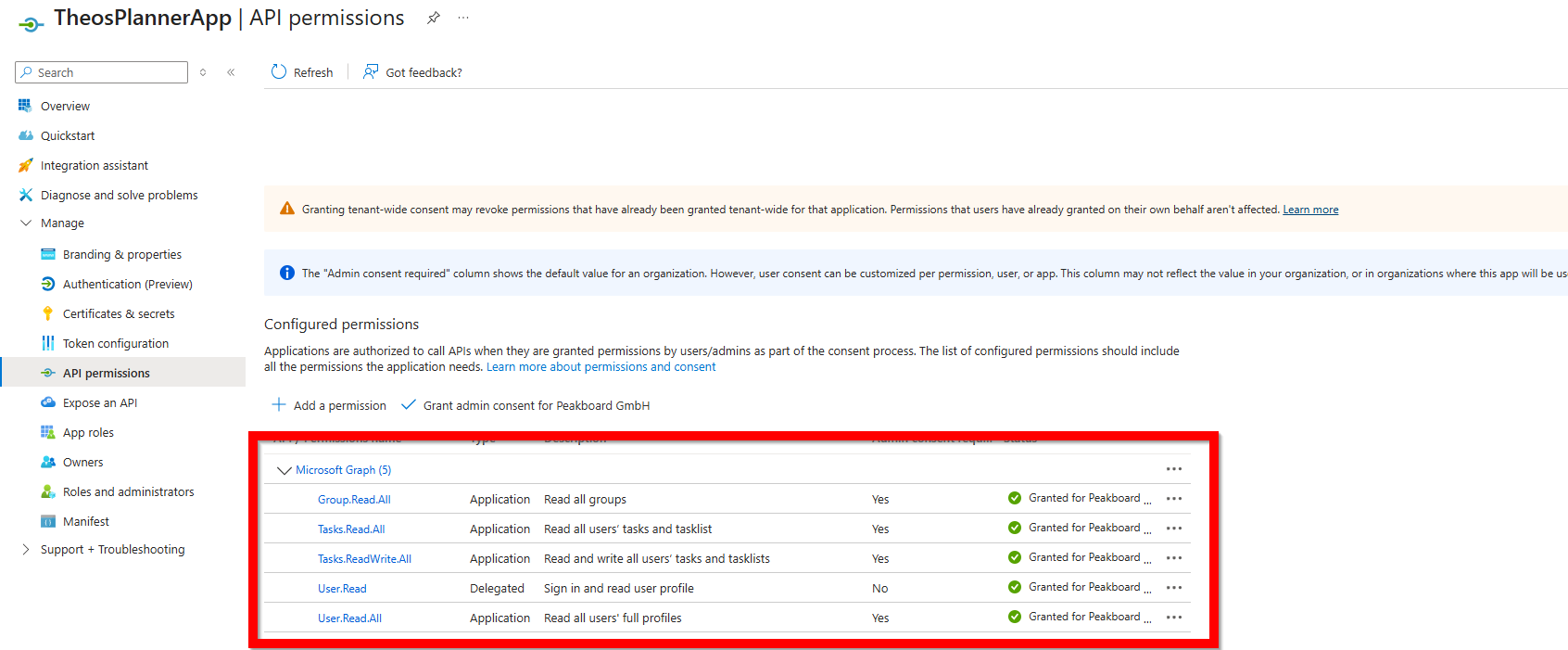Expand the Support + Troubleshooting section

pos(26,549)
